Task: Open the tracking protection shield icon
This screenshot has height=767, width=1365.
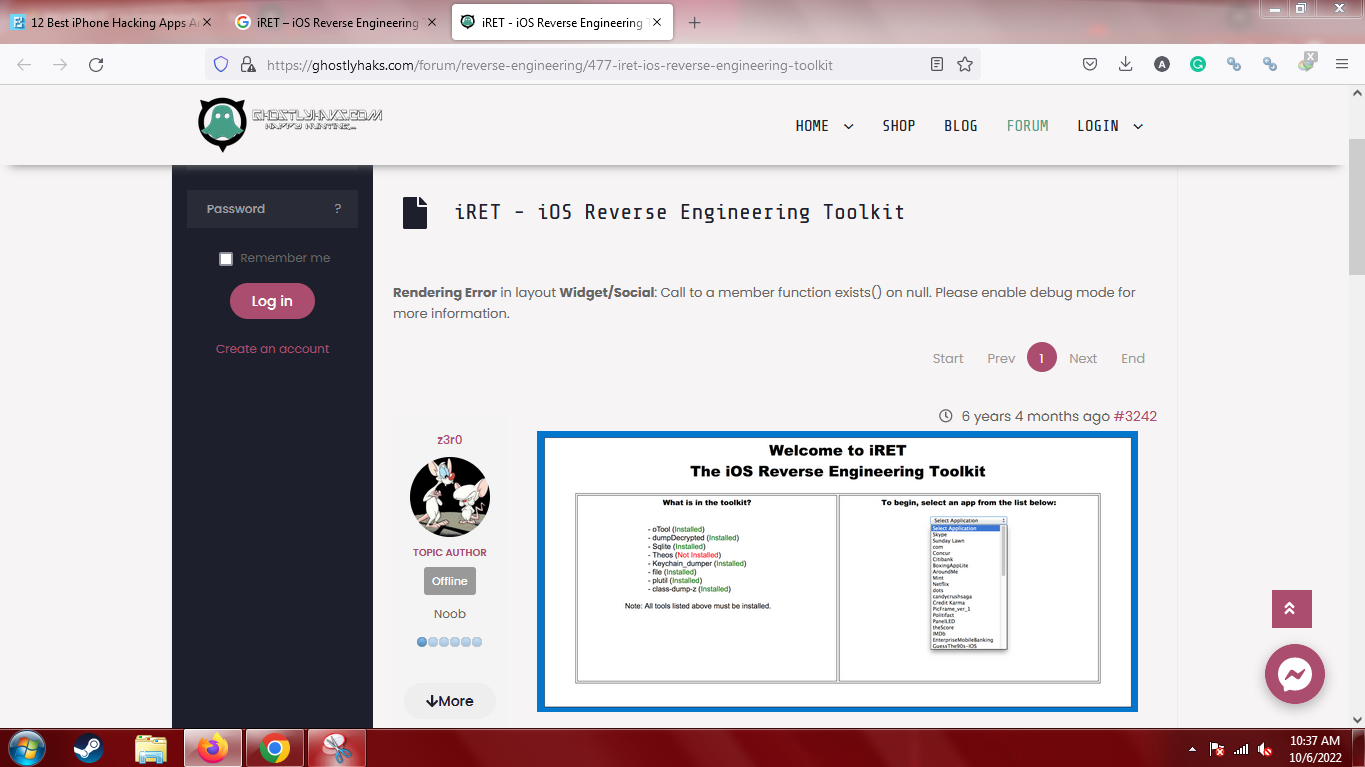Action: [222, 64]
